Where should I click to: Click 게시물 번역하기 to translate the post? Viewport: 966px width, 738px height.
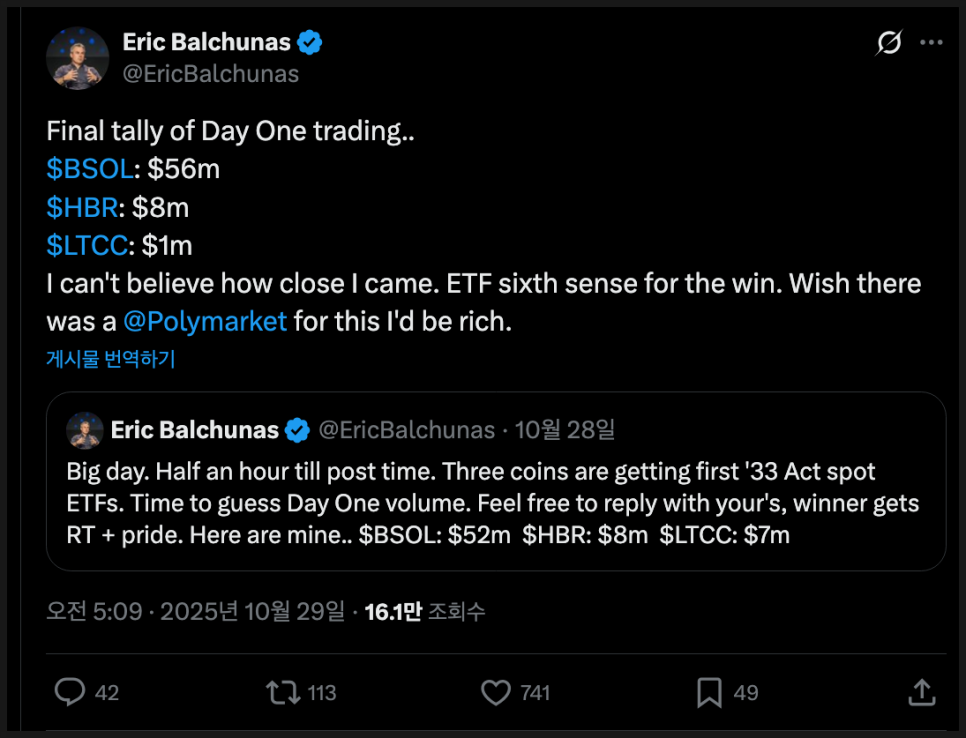[x=110, y=359]
